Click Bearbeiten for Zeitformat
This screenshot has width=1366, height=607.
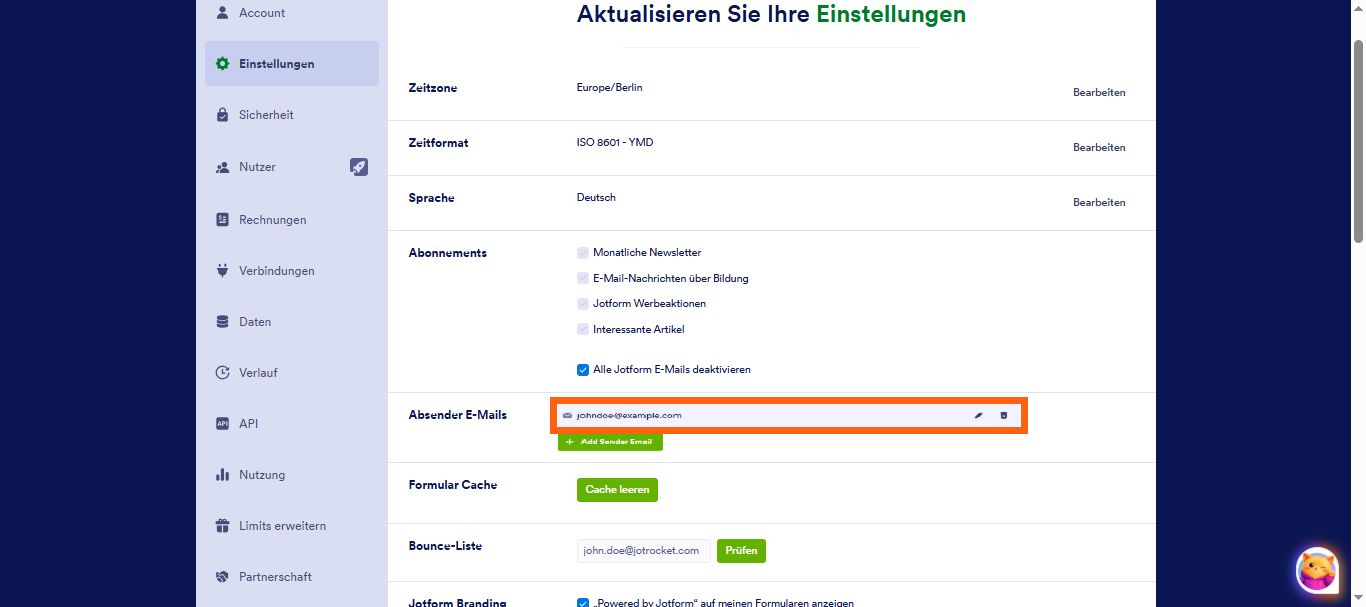(x=1099, y=147)
